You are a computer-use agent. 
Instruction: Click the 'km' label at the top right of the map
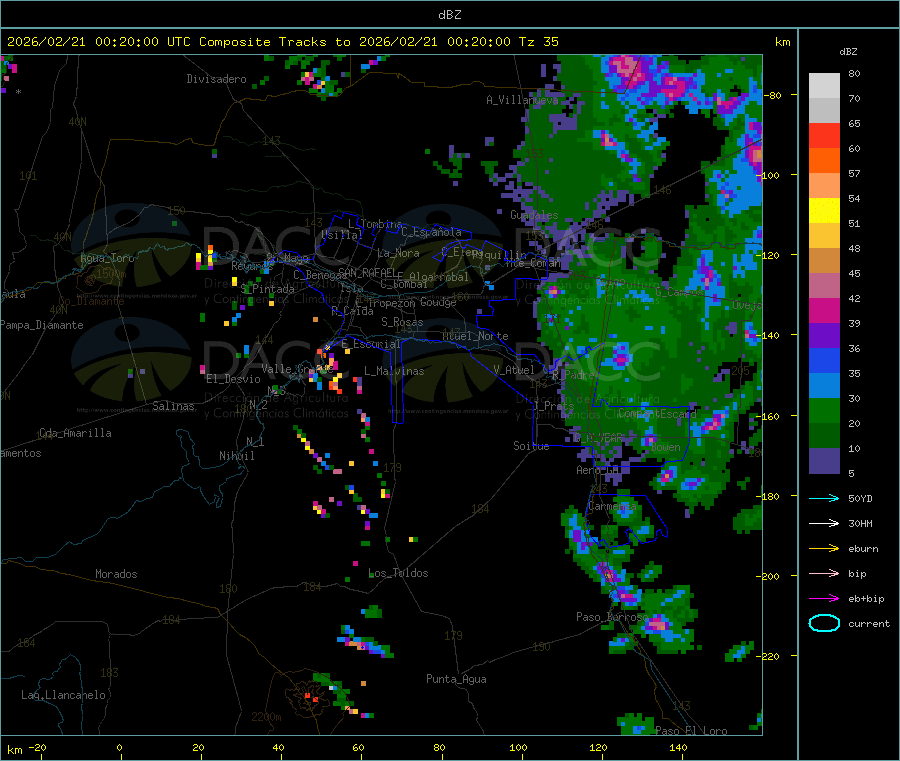[782, 42]
